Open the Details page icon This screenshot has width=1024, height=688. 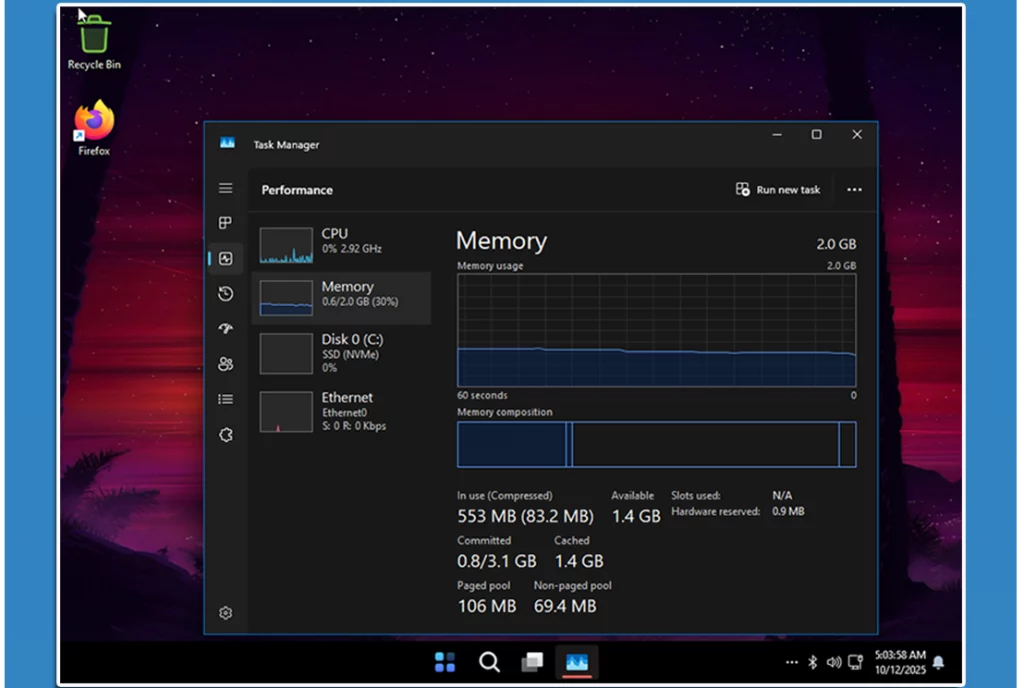pyautogui.click(x=226, y=399)
